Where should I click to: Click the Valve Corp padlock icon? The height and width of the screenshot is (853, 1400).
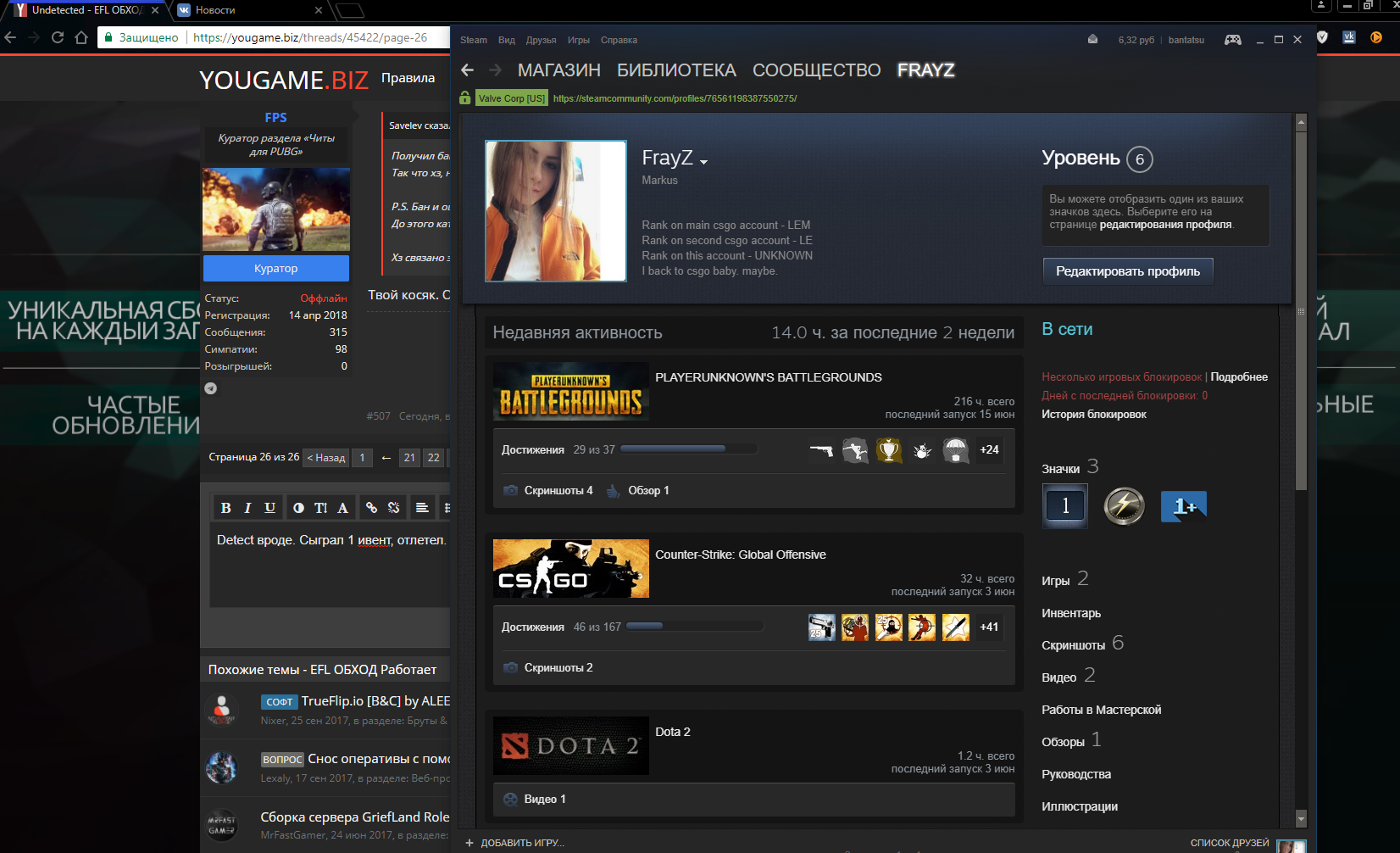(464, 98)
